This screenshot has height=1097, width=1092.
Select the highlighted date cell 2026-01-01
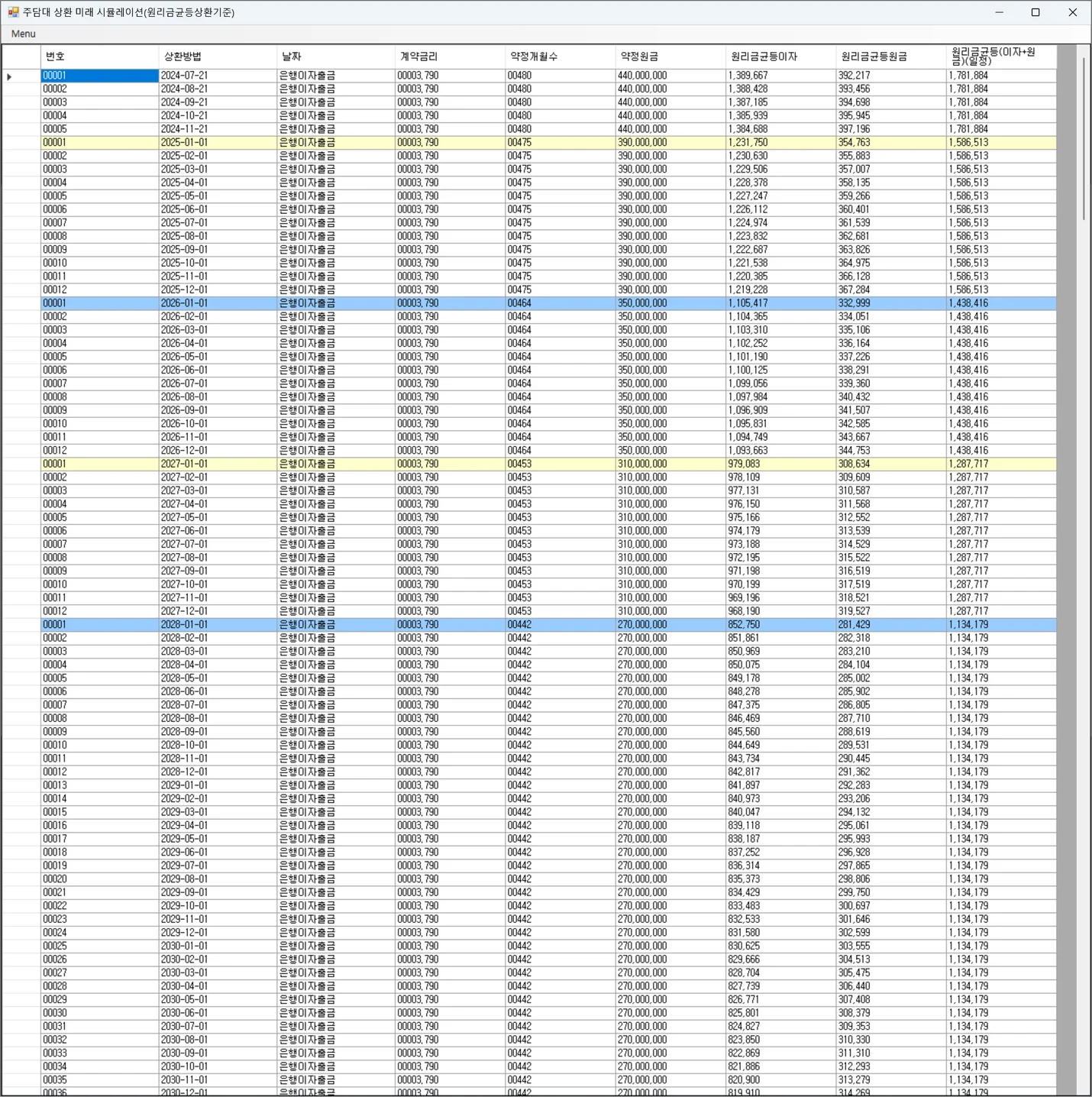point(218,303)
